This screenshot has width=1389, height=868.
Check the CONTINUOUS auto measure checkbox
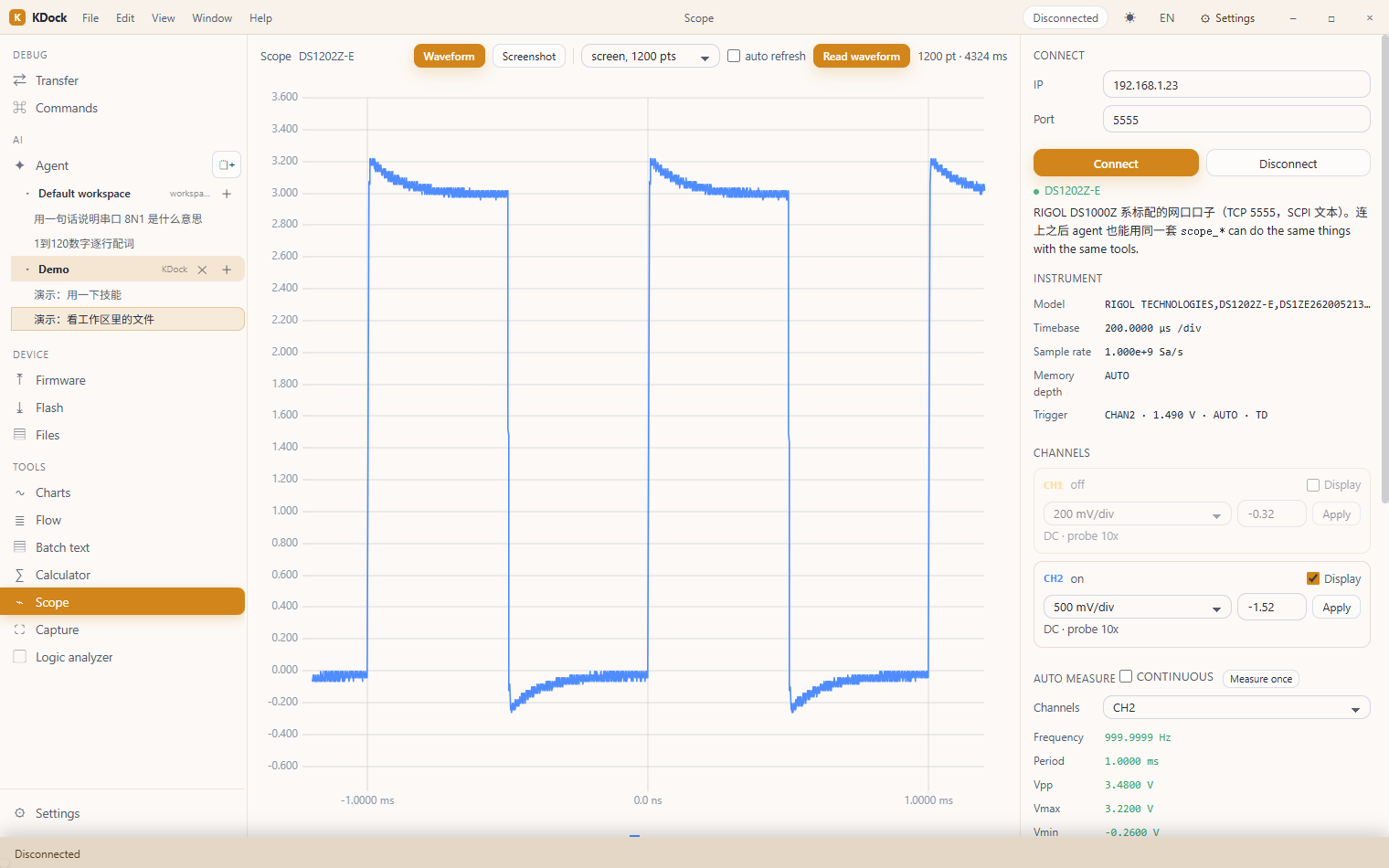1126,676
